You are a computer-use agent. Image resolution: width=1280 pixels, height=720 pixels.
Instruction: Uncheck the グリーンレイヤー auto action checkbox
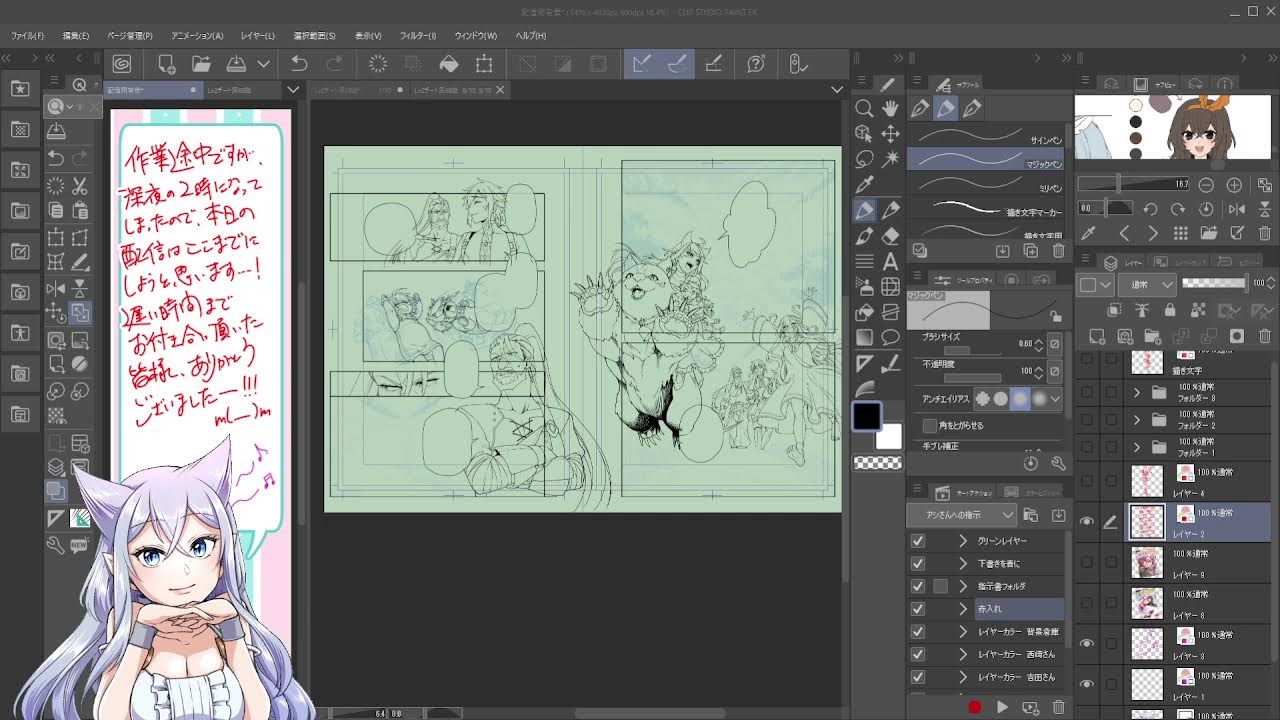tap(917, 541)
